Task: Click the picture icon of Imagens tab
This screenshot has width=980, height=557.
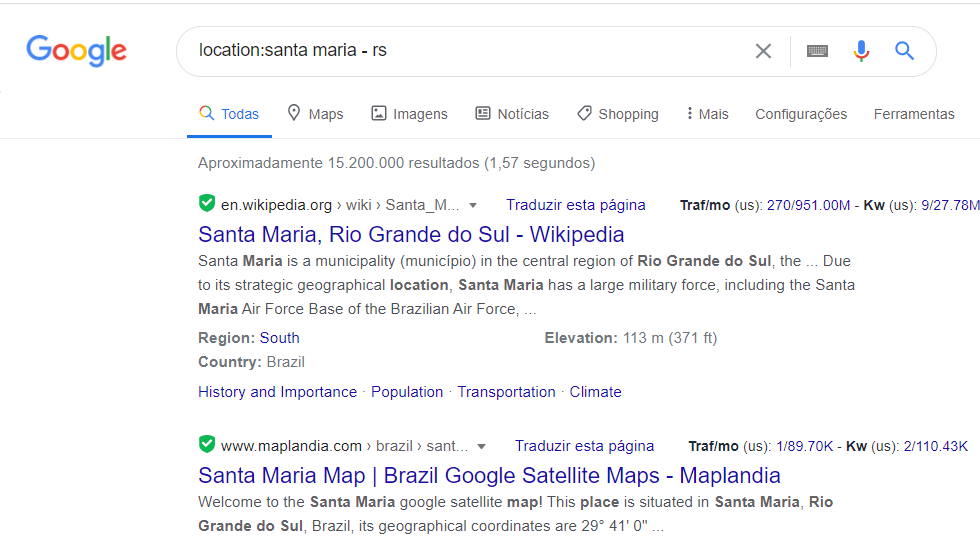Action: click(379, 113)
